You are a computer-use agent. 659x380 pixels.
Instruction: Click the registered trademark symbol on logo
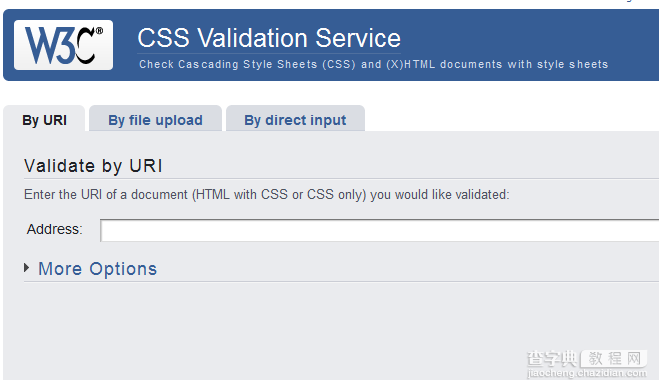(100, 31)
